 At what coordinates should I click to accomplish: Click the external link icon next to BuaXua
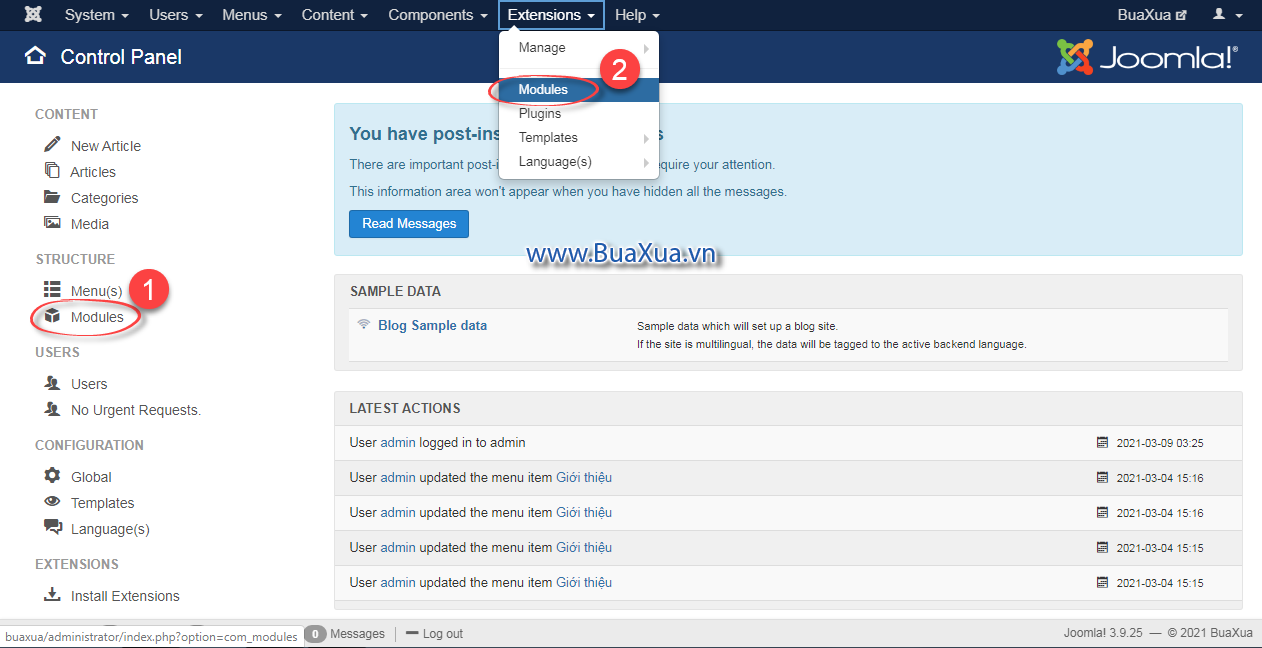1182,16
